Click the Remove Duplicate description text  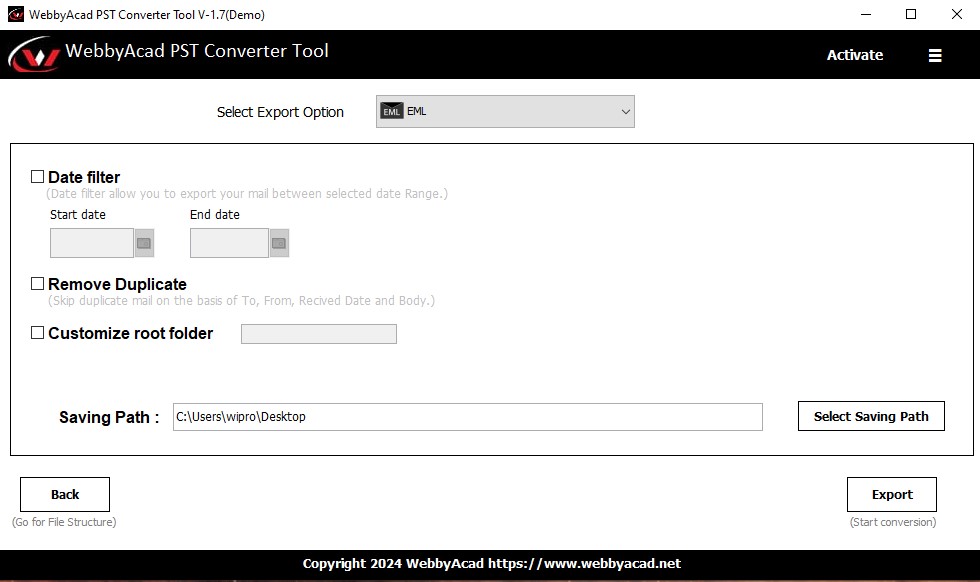241,301
